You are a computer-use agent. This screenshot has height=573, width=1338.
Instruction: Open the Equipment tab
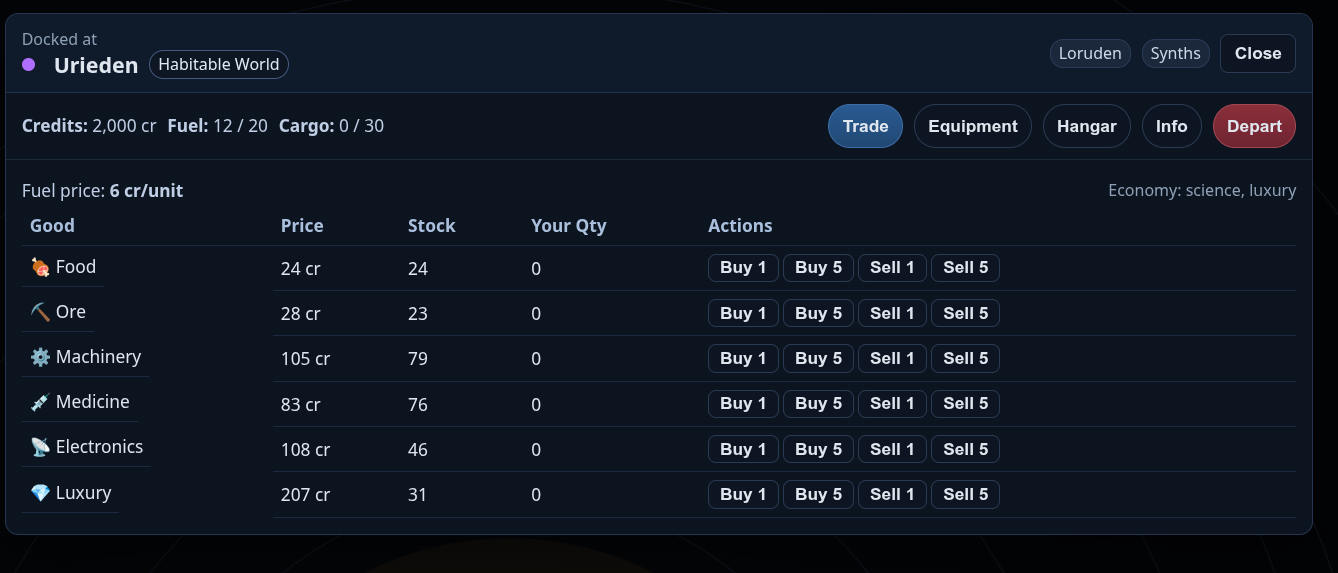[x=972, y=126]
